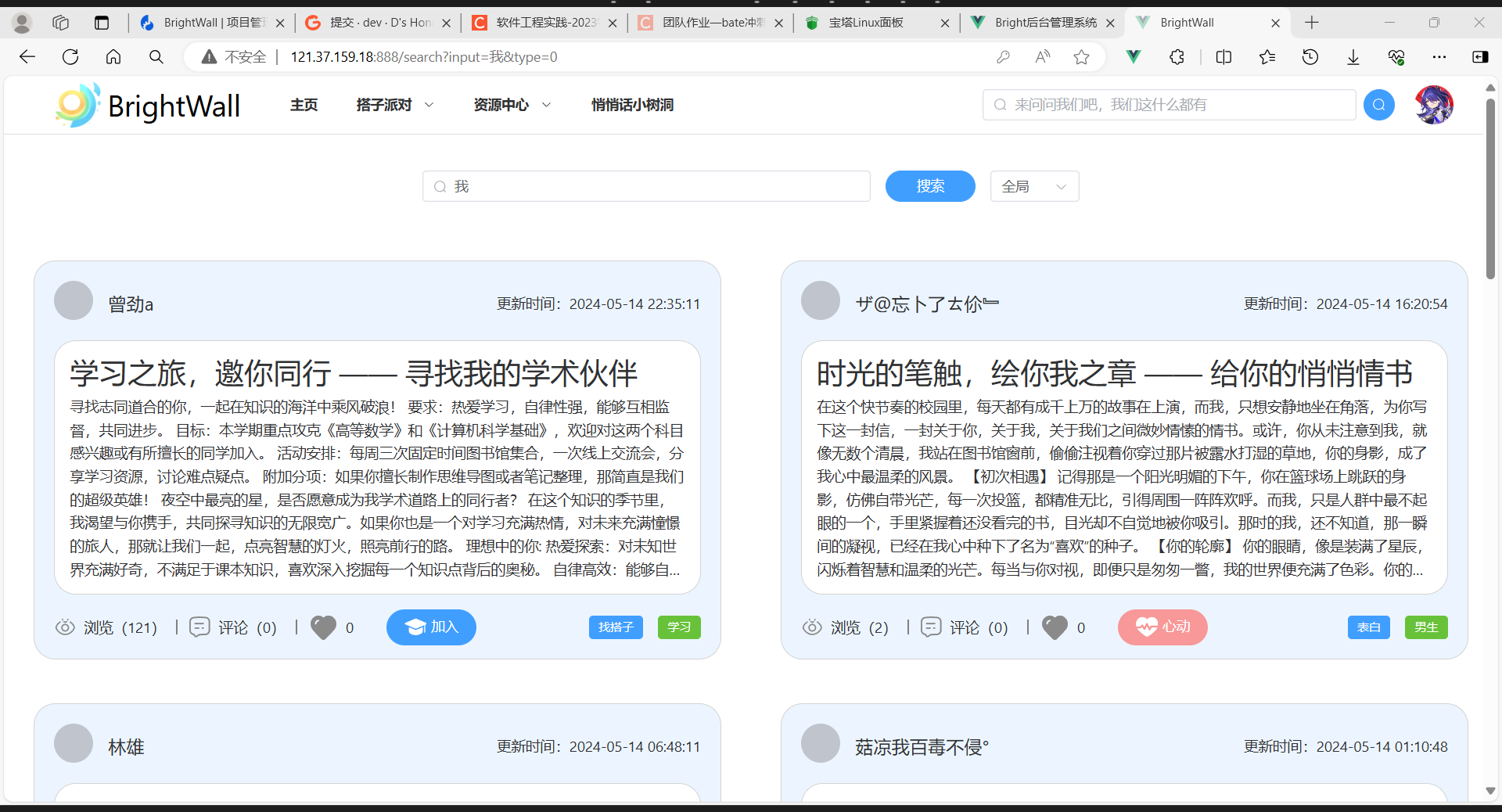The image size is (1502, 812).
Task: Refresh the page
Action: 70,56
